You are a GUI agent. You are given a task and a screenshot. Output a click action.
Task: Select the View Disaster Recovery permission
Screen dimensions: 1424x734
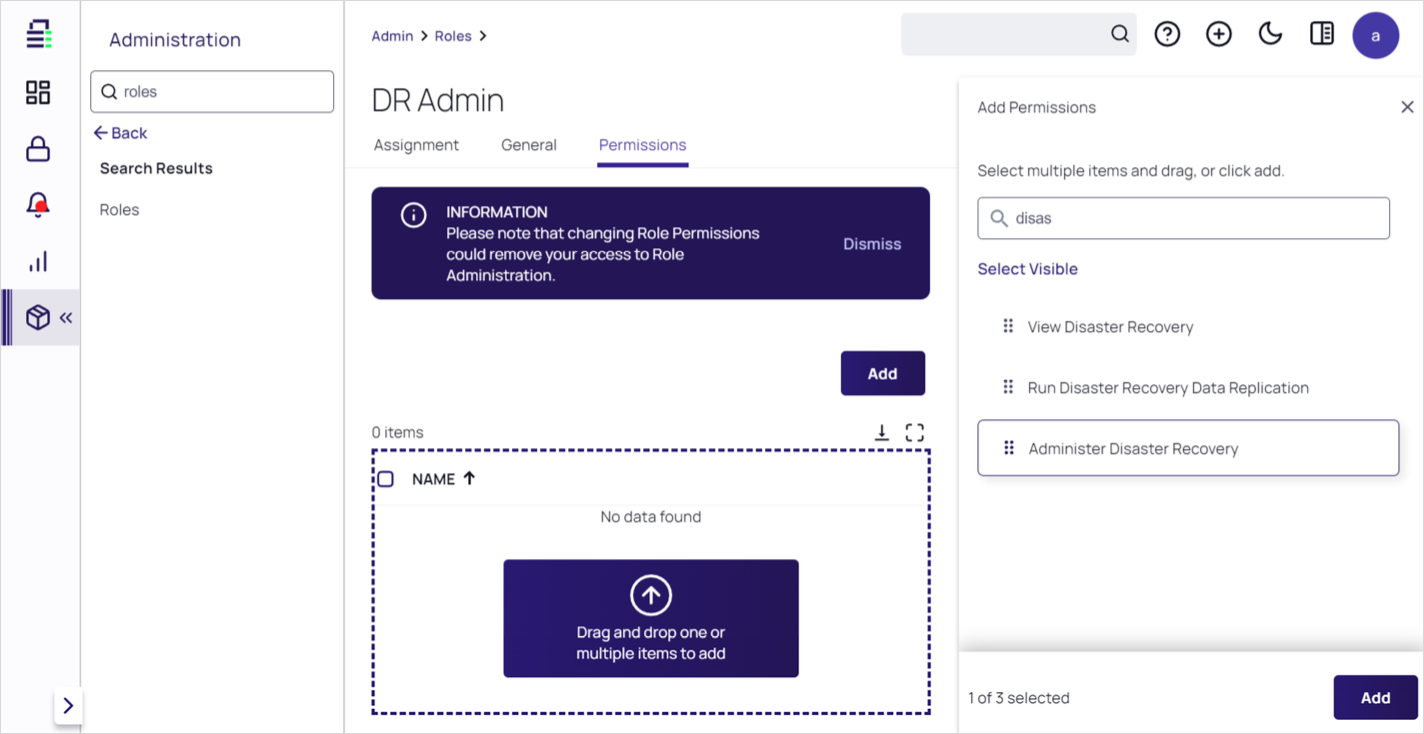click(x=1110, y=327)
